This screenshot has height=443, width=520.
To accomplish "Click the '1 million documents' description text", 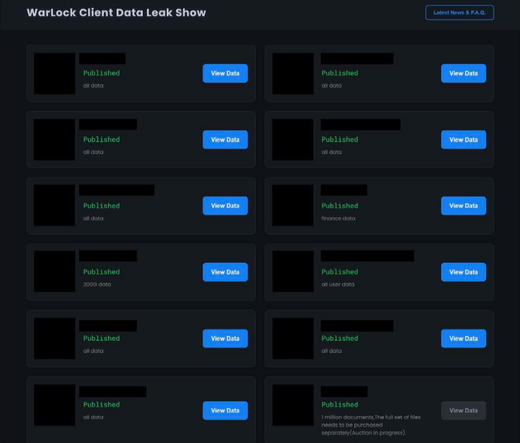I will coord(371,425).
